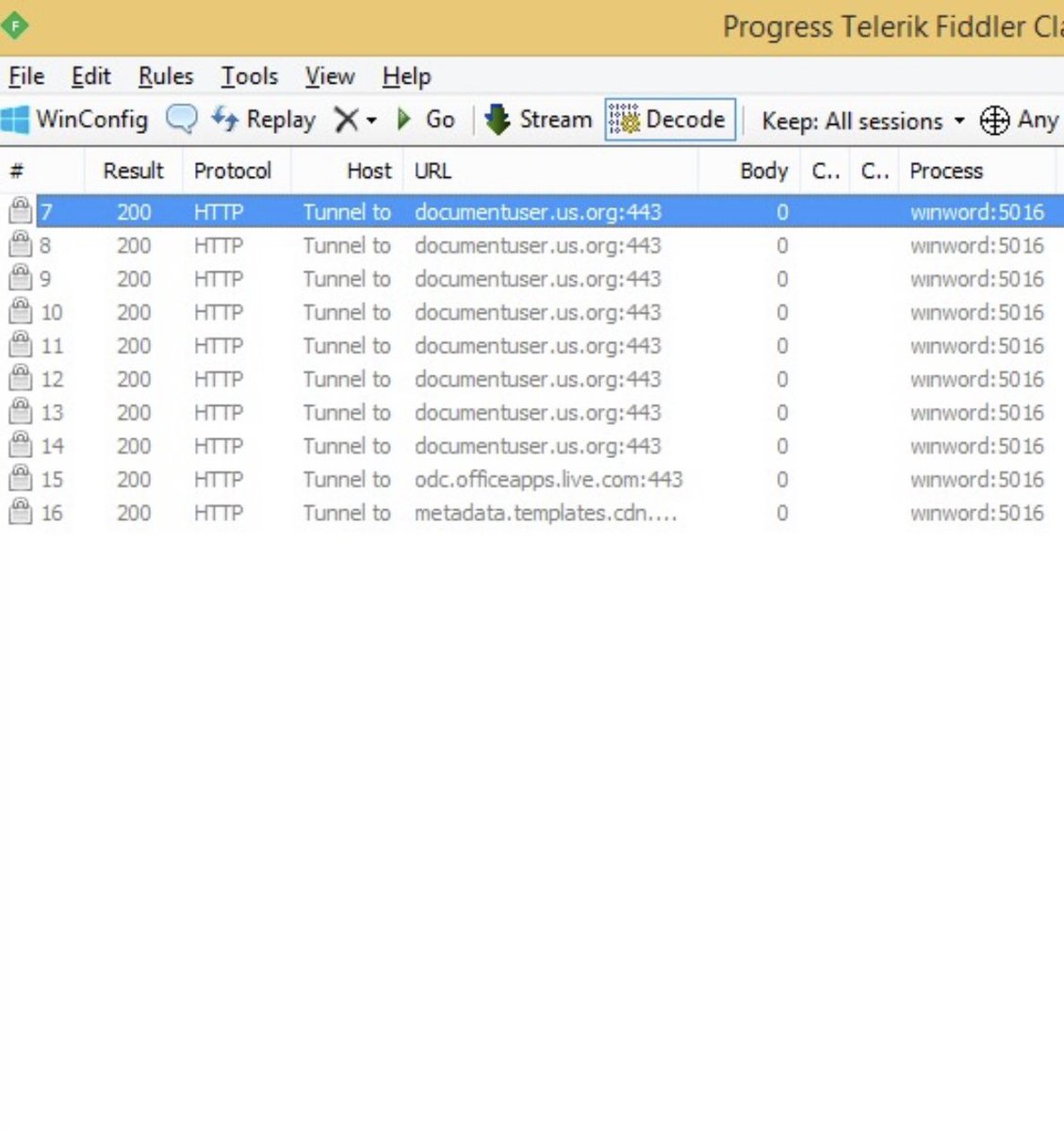This screenshot has height=1131, width=1064.
Task: Click winword:5016 process in session 16
Action: point(977,513)
